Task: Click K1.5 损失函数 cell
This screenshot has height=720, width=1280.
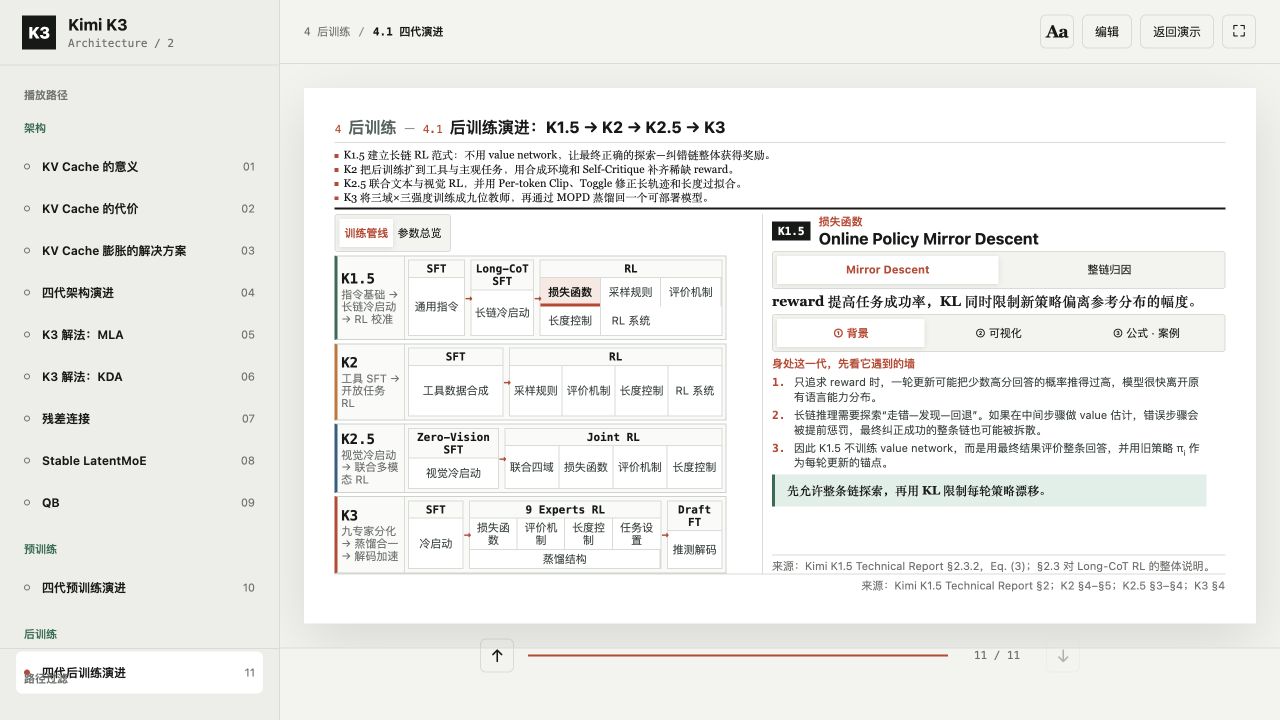Action: click(x=570, y=292)
